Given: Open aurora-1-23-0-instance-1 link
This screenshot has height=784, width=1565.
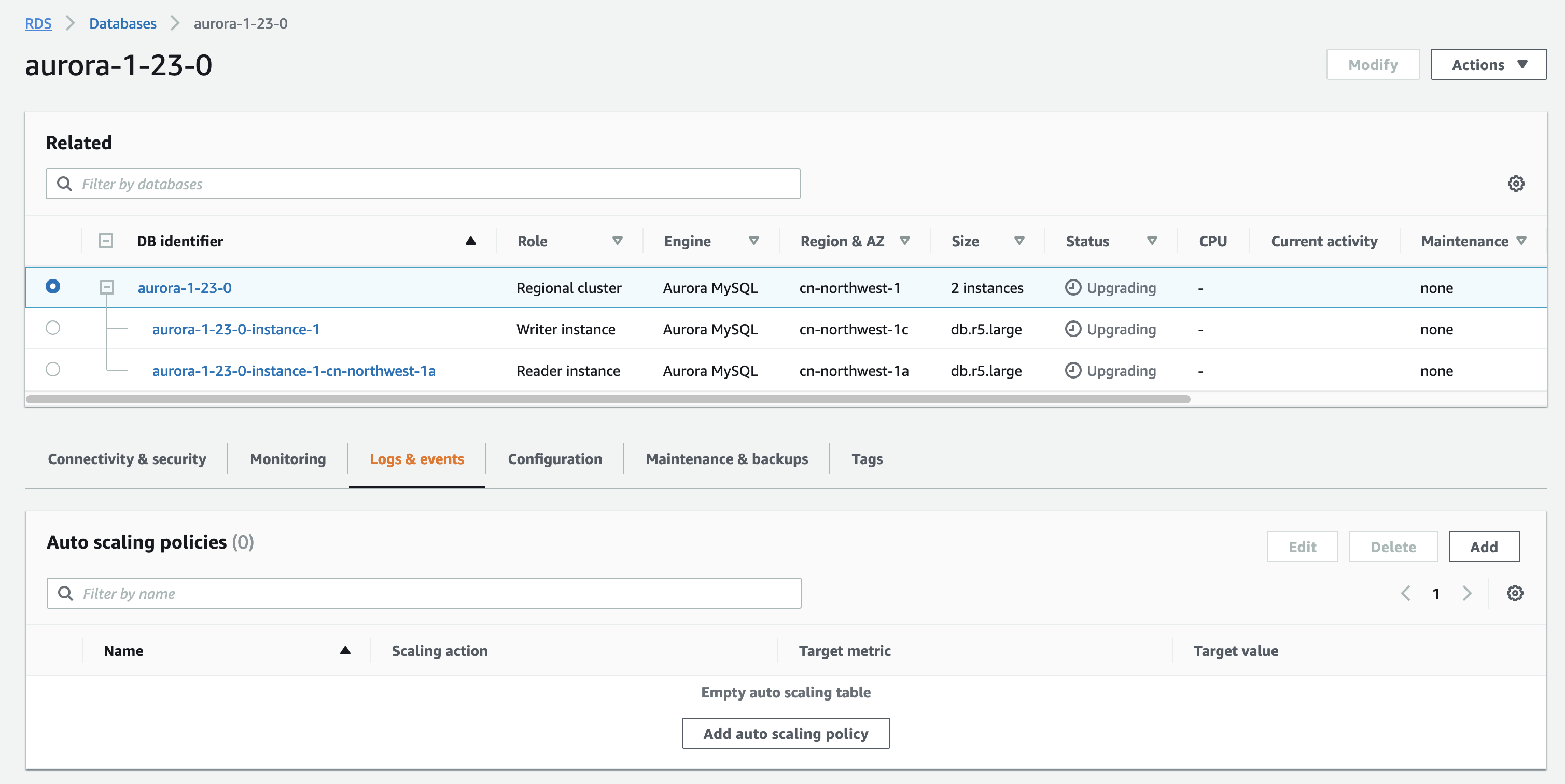Looking at the screenshot, I should [236, 329].
